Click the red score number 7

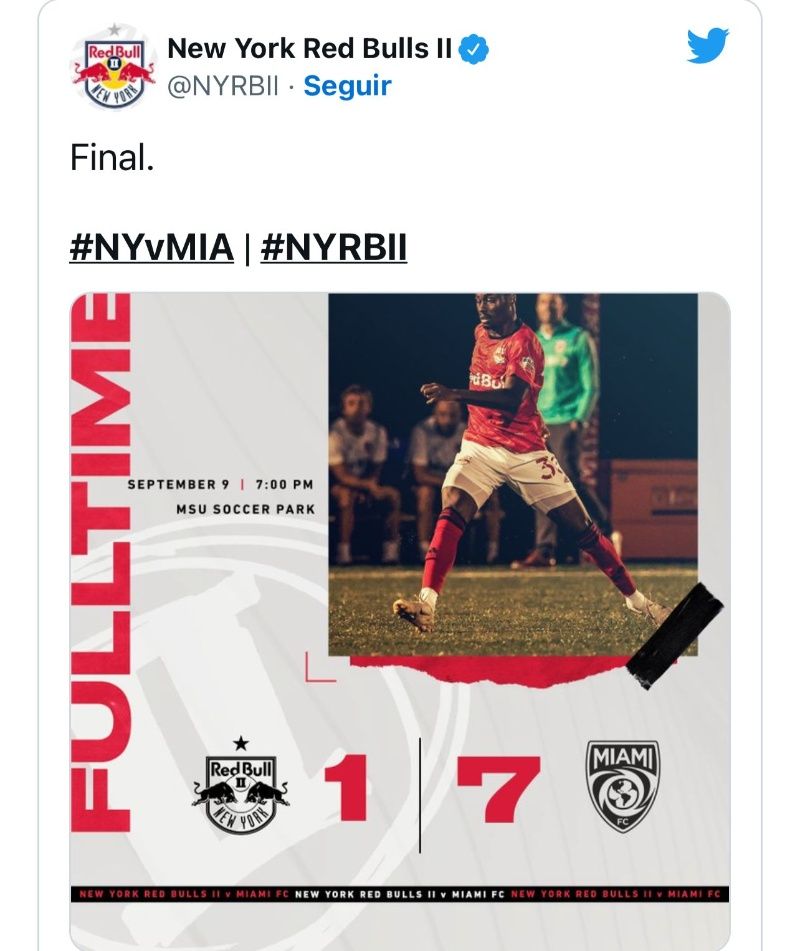499,789
